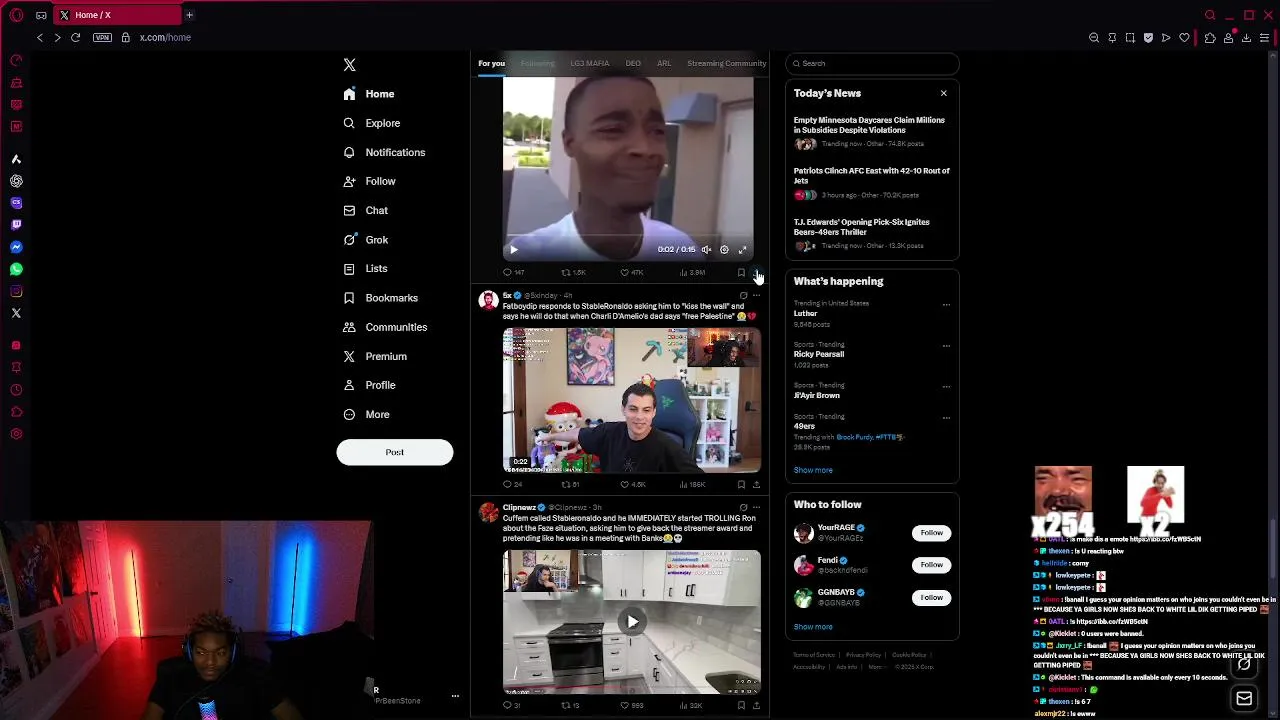
Task: Open ChatGPT in the Opera sidebar
Action: point(16,181)
